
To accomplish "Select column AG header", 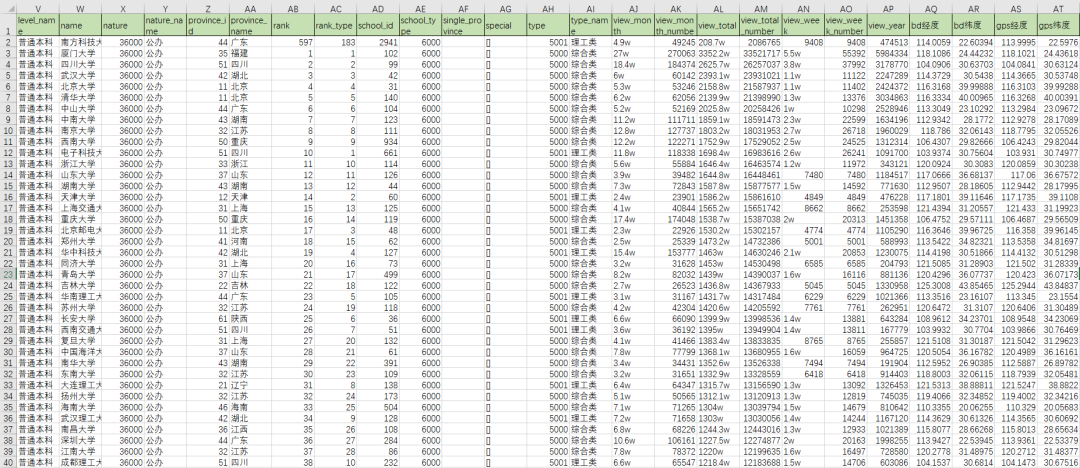I will (505, 7).
